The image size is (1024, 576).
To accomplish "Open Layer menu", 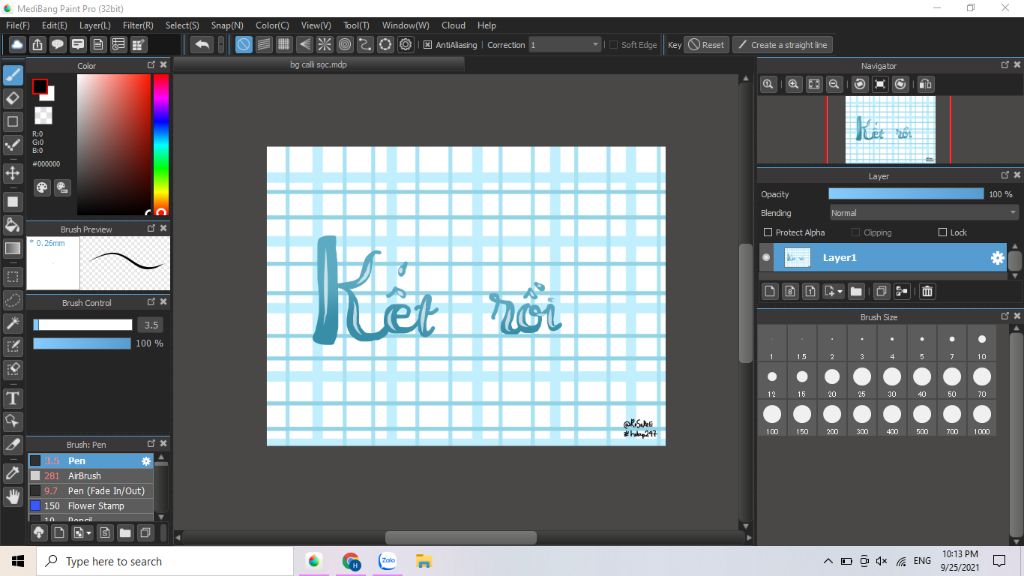I will [95, 25].
